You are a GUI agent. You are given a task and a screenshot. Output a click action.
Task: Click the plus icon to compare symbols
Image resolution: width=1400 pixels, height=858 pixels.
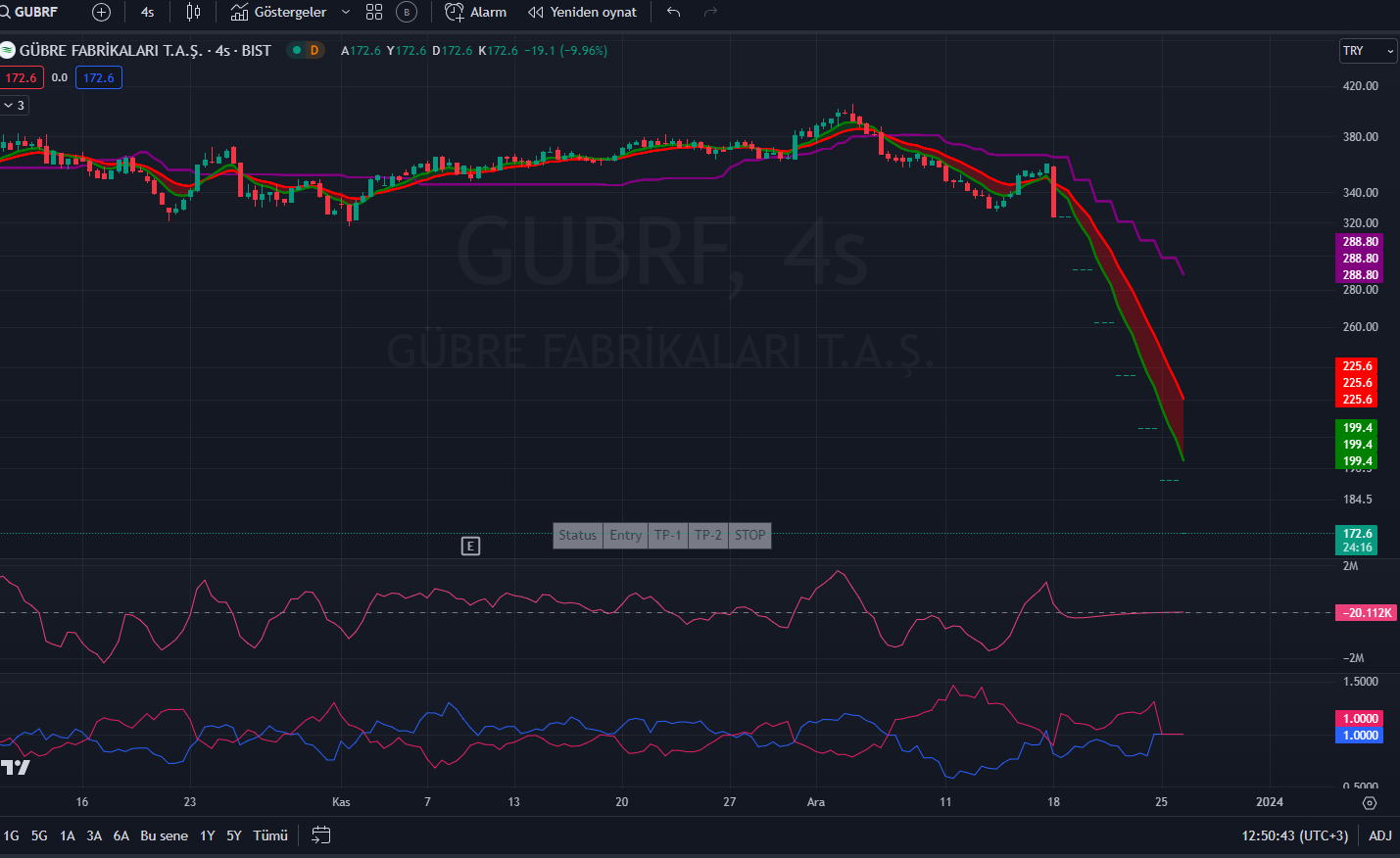click(101, 12)
